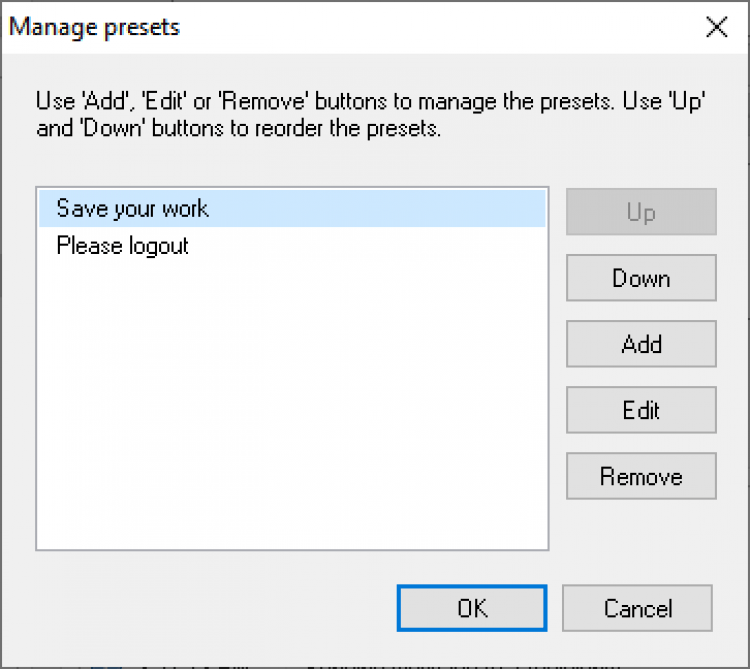The width and height of the screenshot is (750, 669).
Task: Select the 'Save your work' preset
Action: click(x=133, y=209)
